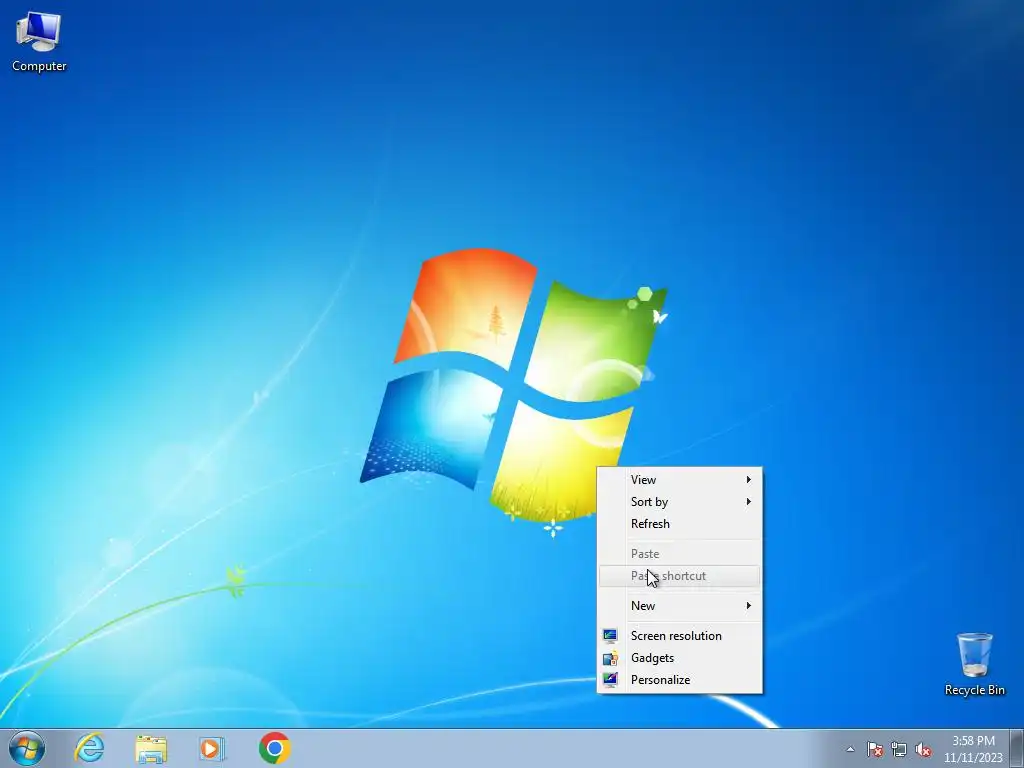The width and height of the screenshot is (1024, 768).
Task: Launch Google Chrome from taskbar
Action: (274, 748)
